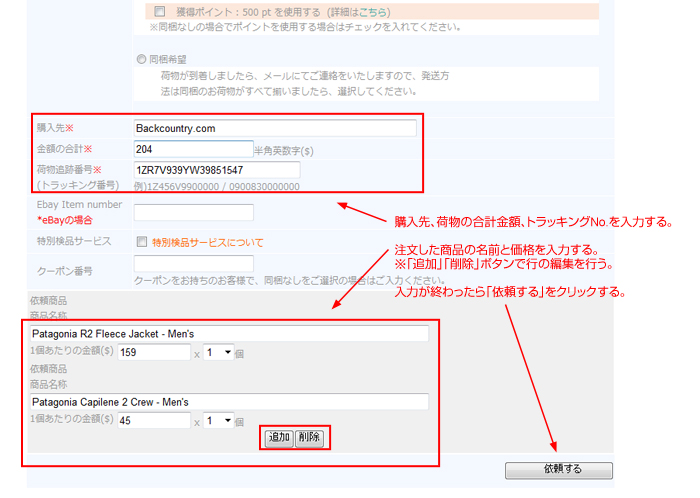Open the こちら details link
Image resolution: width=700 pixels, height=498 pixels.
(x=375, y=12)
